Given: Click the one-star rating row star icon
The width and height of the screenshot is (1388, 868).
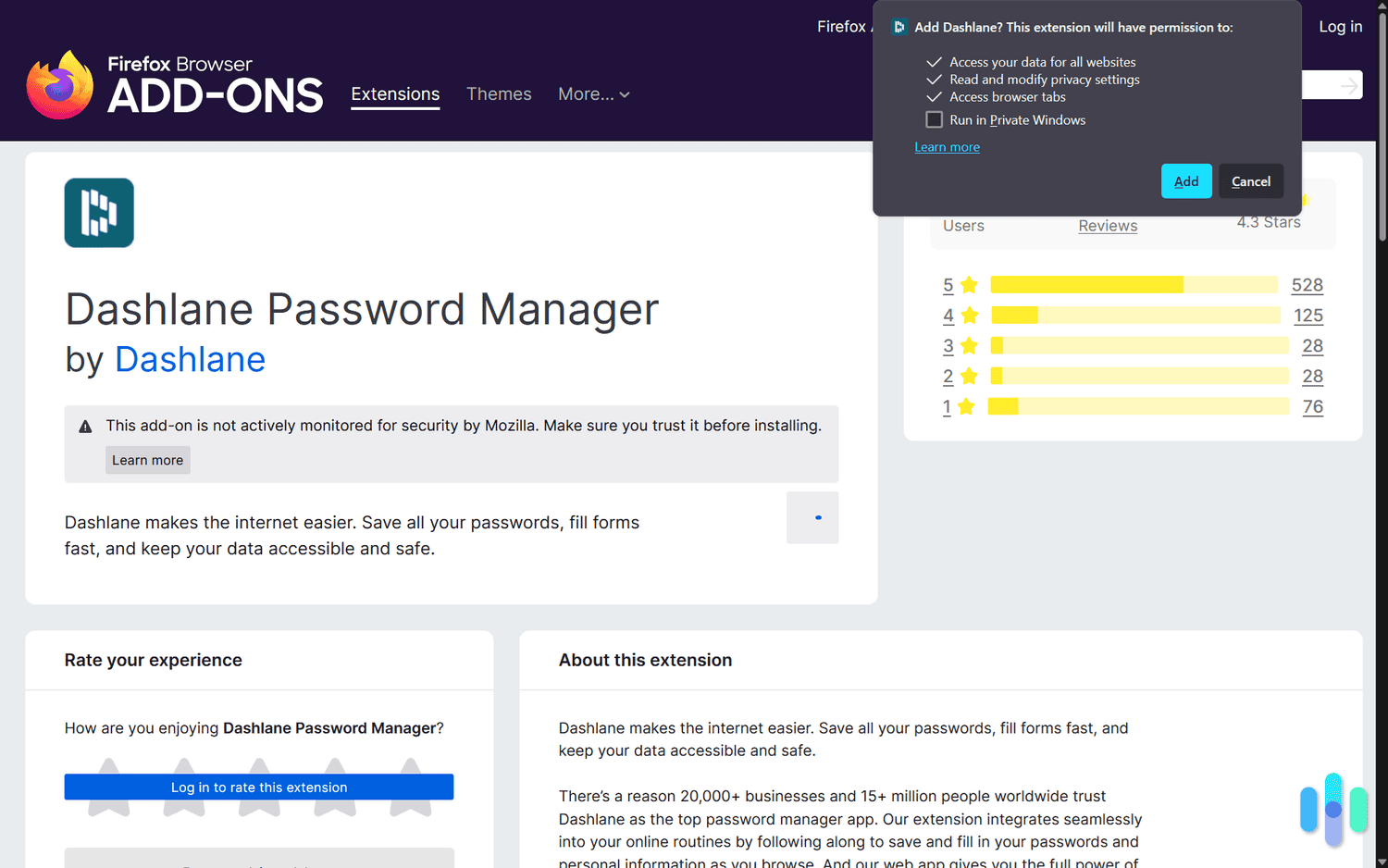Looking at the screenshot, I should (966, 407).
